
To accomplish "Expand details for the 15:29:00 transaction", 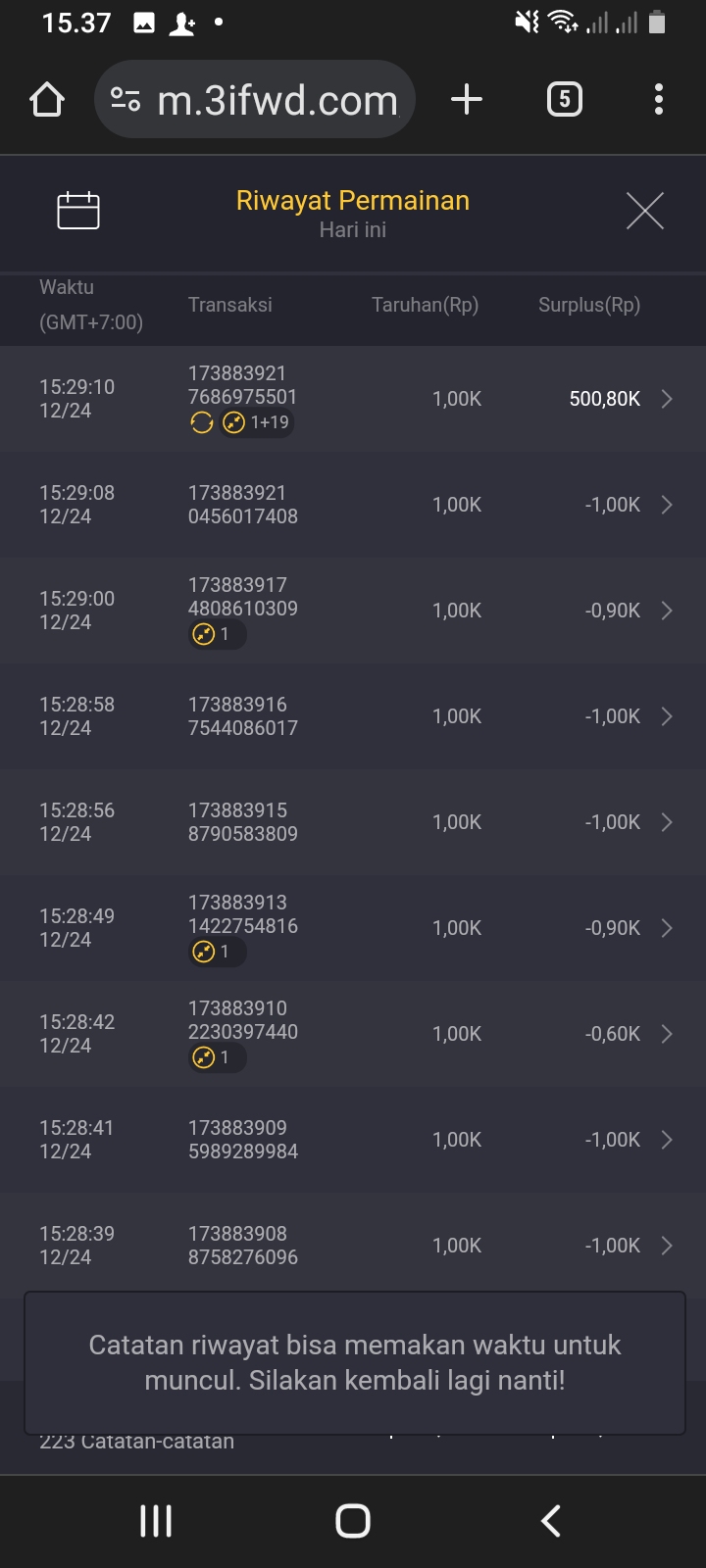I will pyautogui.click(x=667, y=611).
